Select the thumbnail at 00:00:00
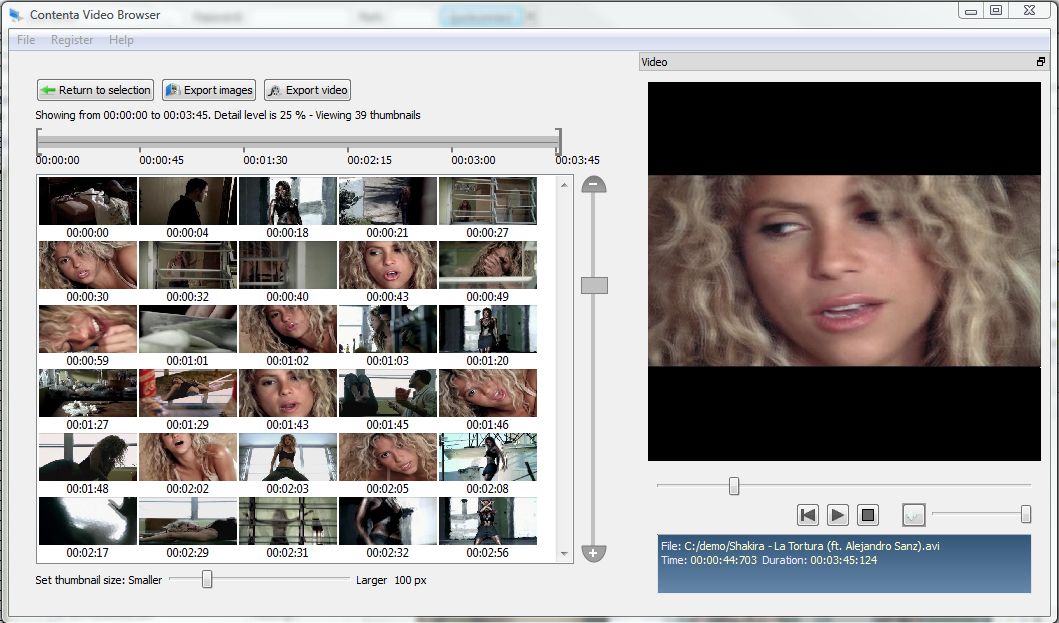1059x623 pixels. pyautogui.click(x=88, y=201)
